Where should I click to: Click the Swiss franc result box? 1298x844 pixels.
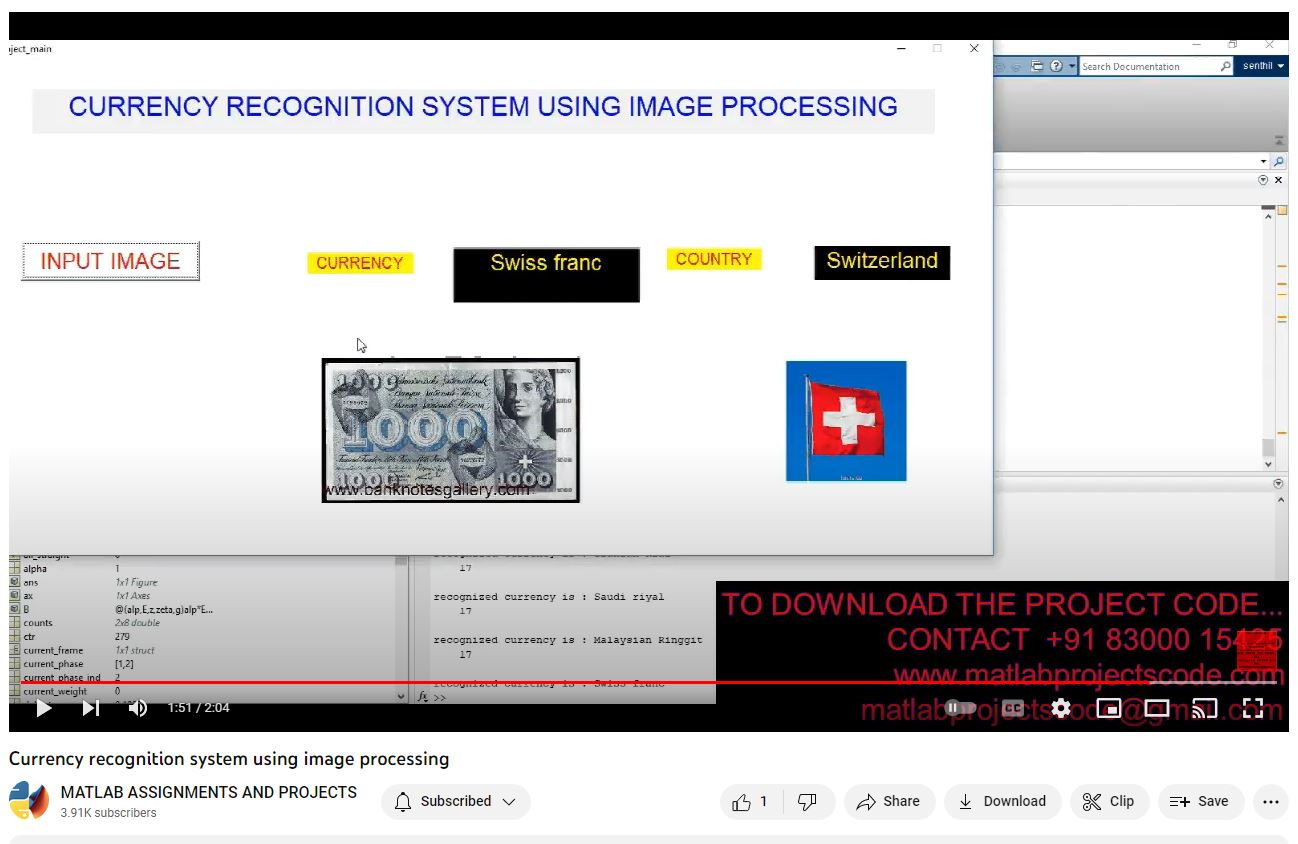pyautogui.click(x=546, y=274)
